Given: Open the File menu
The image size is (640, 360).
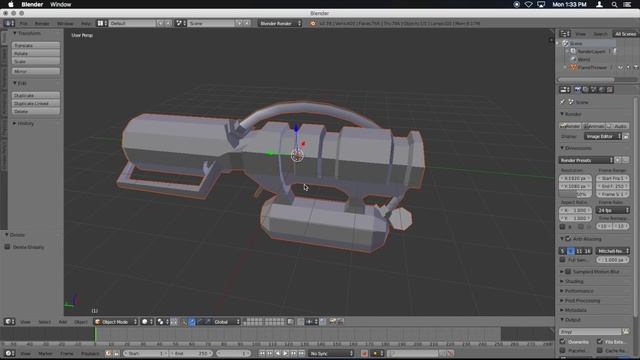Looking at the screenshot, I should click(24, 23).
